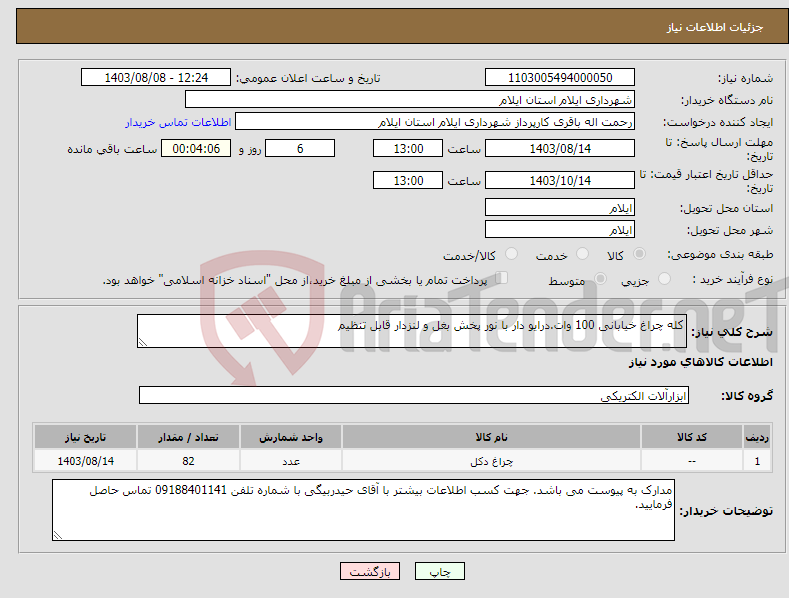Click the نام کالا column header

tap(491, 437)
